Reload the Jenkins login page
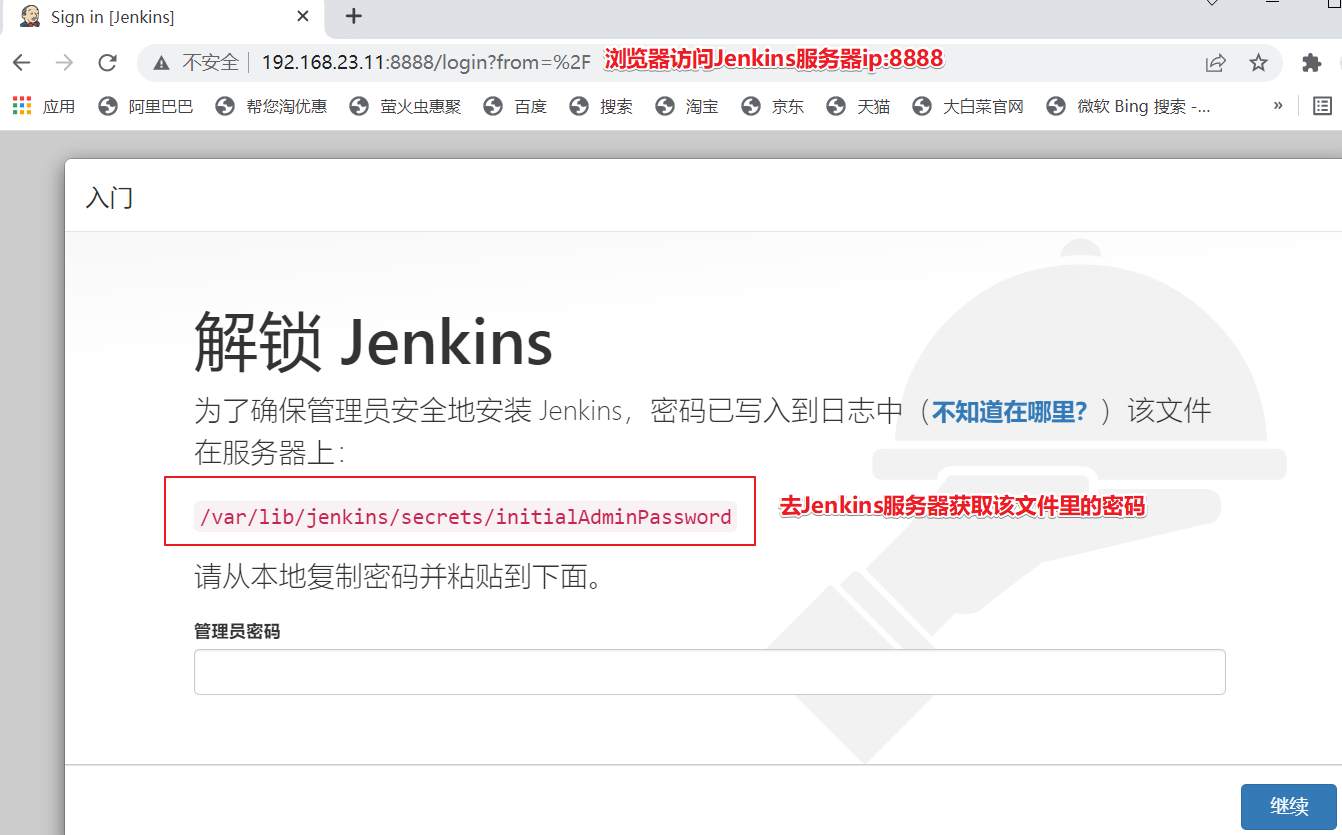This screenshot has width=1342, height=835. (108, 63)
